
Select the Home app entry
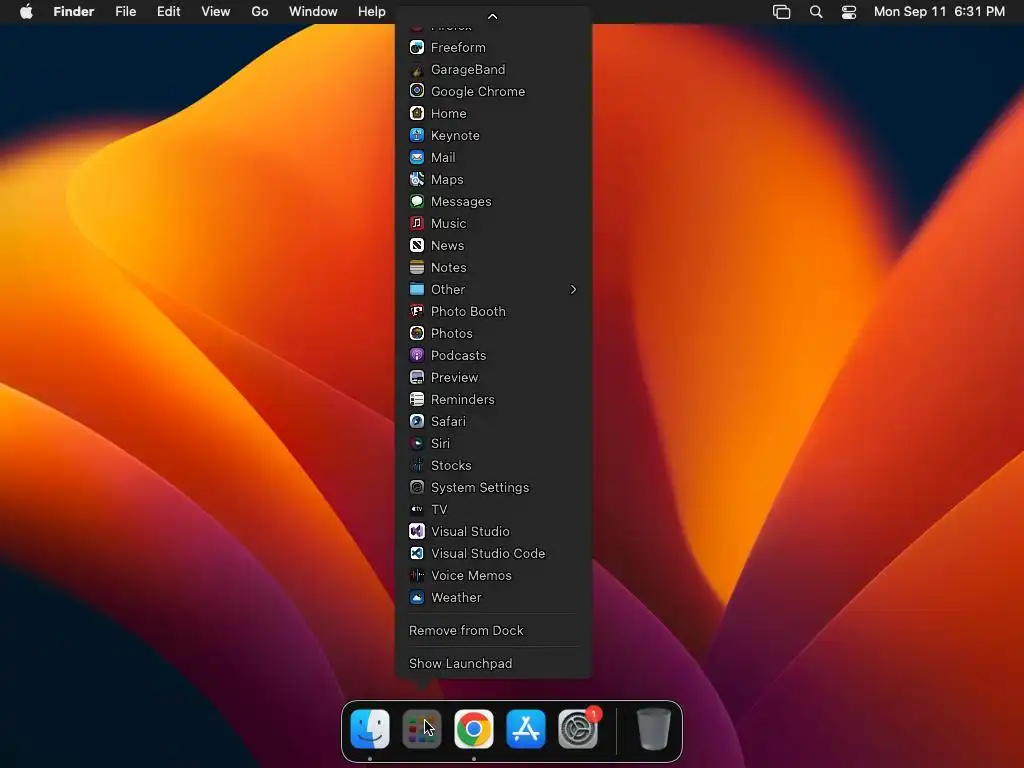[493, 113]
